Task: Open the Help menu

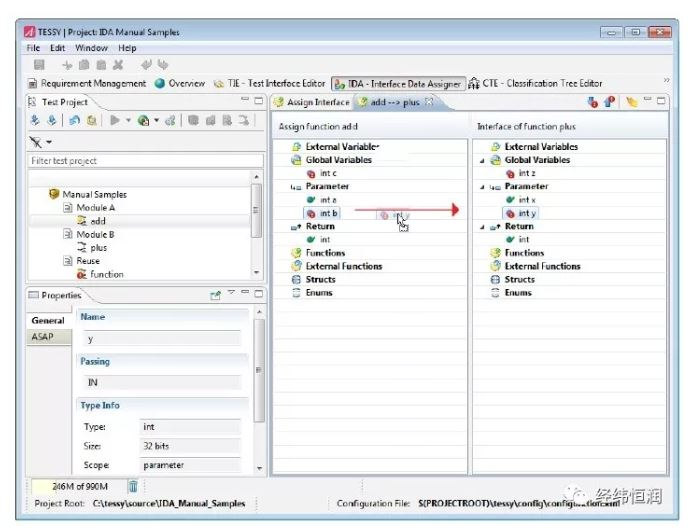Action: [127, 48]
